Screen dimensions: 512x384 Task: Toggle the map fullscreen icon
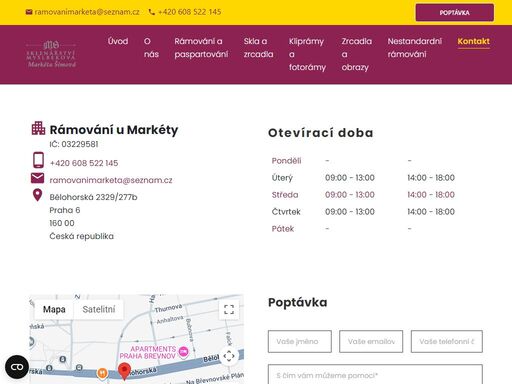pos(229,310)
